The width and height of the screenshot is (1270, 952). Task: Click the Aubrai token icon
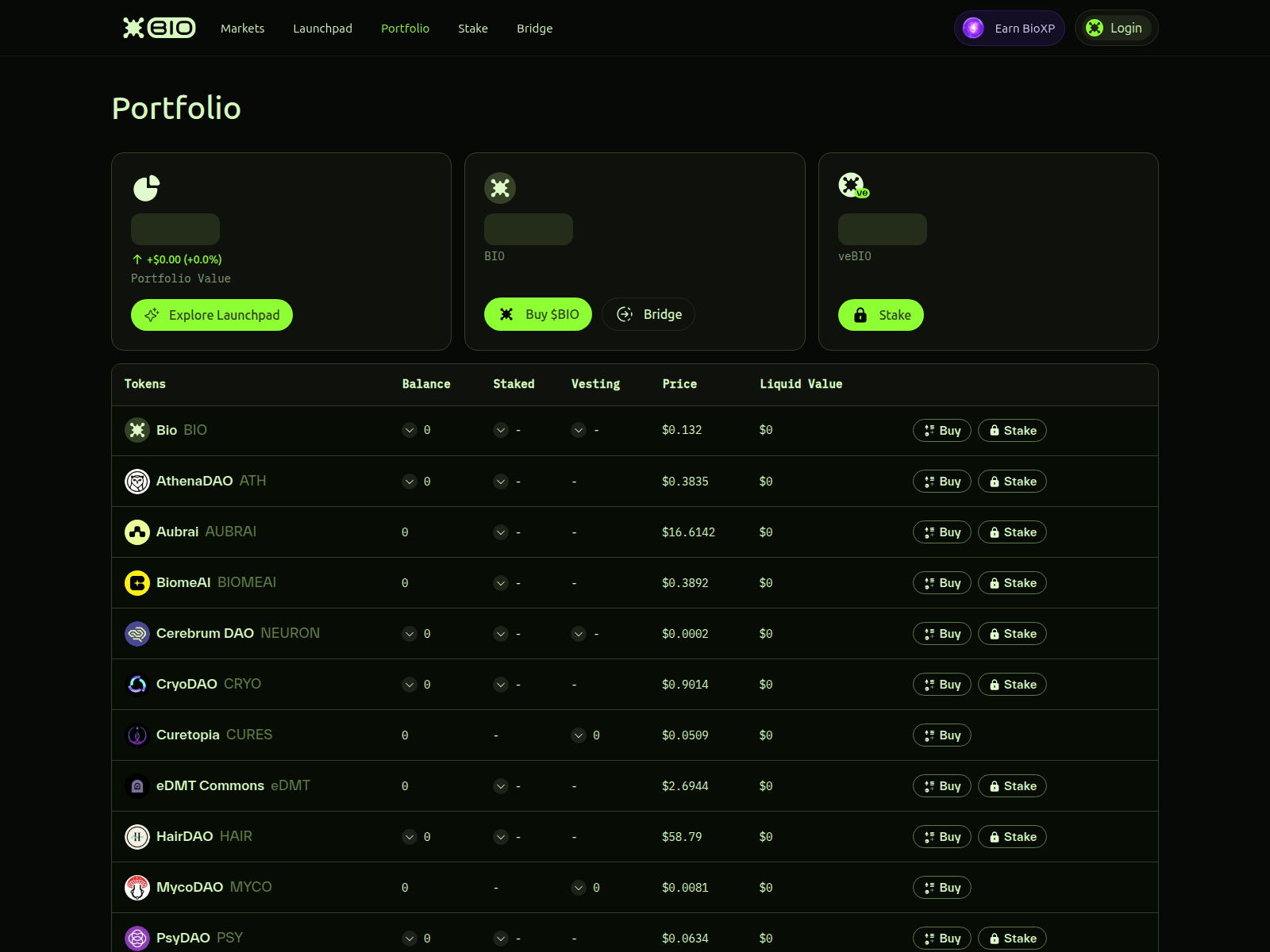(x=137, y=532)
